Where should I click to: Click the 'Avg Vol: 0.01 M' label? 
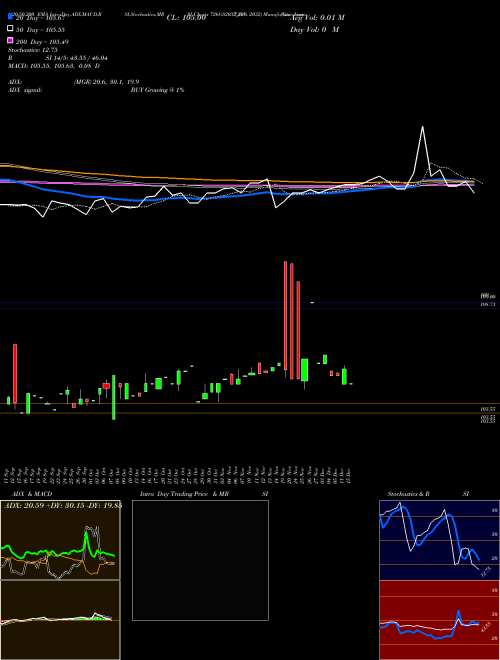coord(317,18)
